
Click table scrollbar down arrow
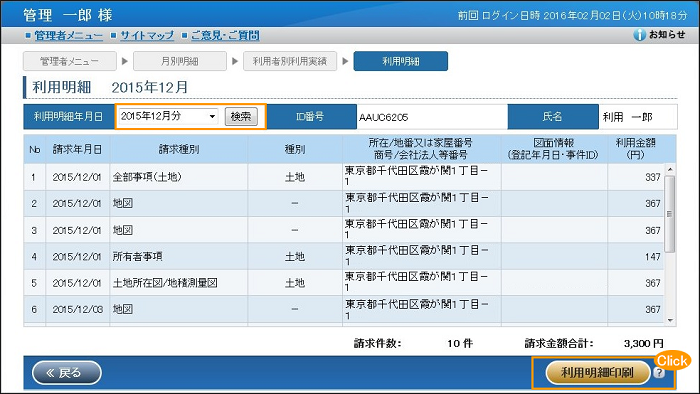670,320
